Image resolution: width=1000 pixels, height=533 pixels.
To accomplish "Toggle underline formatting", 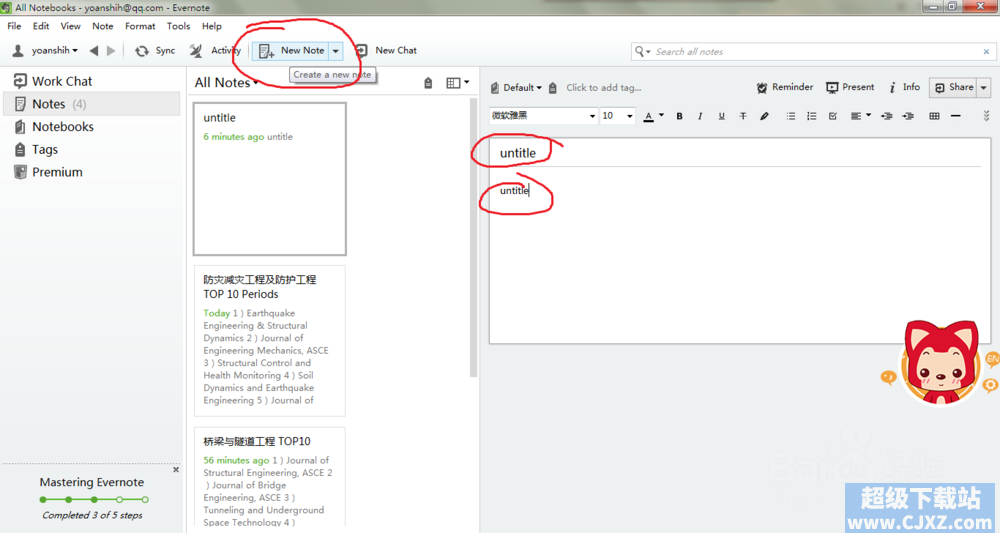I will [721, 116].
